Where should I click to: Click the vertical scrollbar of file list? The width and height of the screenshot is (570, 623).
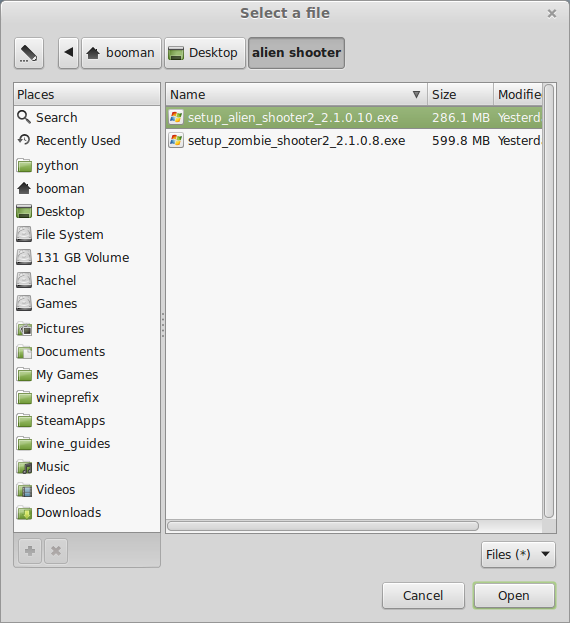[x=549, y=301]
